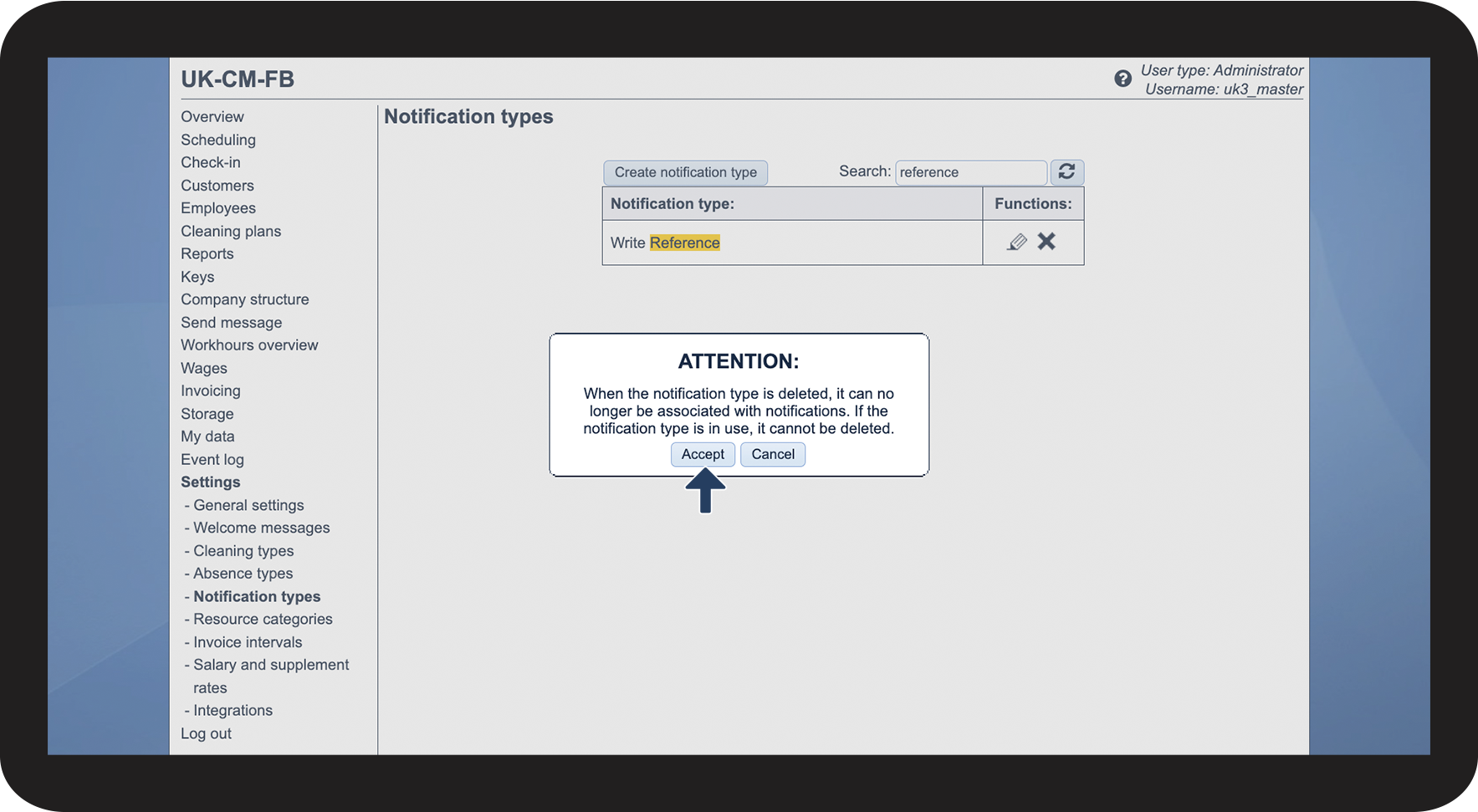
Task: Select Workhours overview in sidebar
Action: point(249,345)
